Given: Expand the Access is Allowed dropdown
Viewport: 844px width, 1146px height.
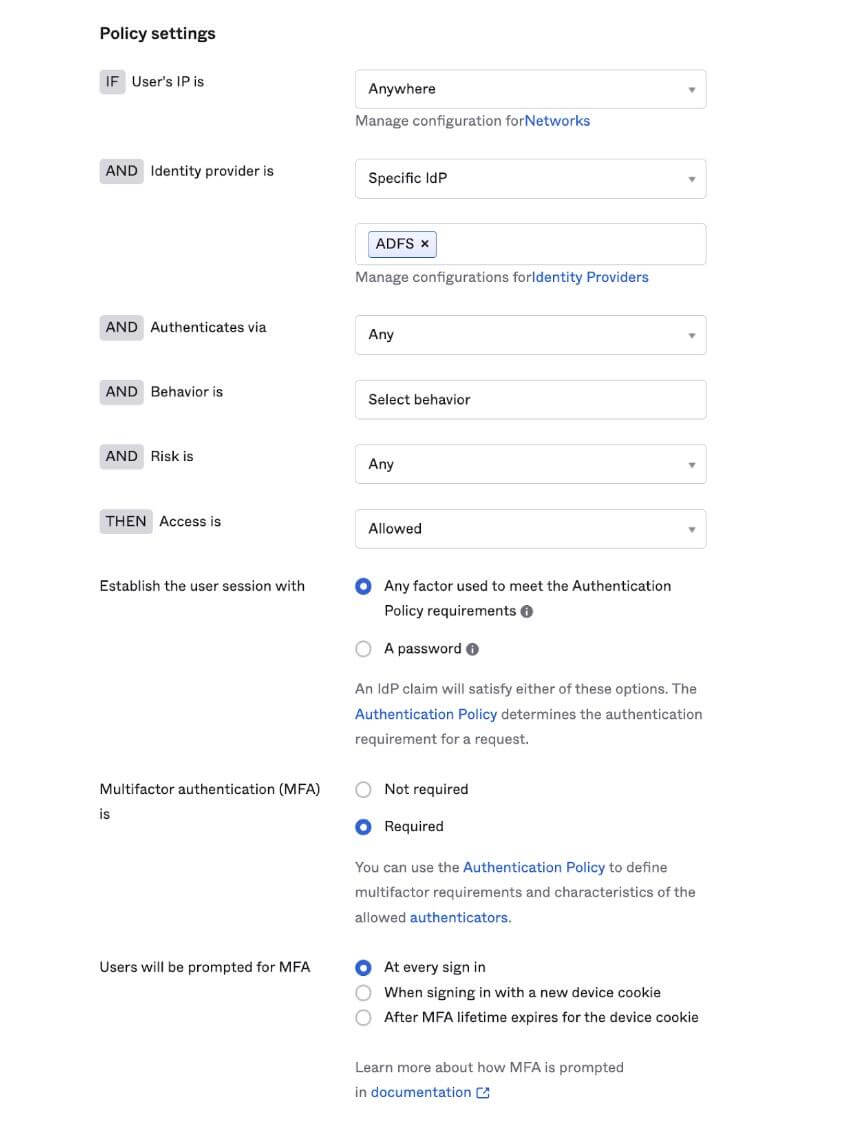Looking at the screenshot, I should 530,529.
